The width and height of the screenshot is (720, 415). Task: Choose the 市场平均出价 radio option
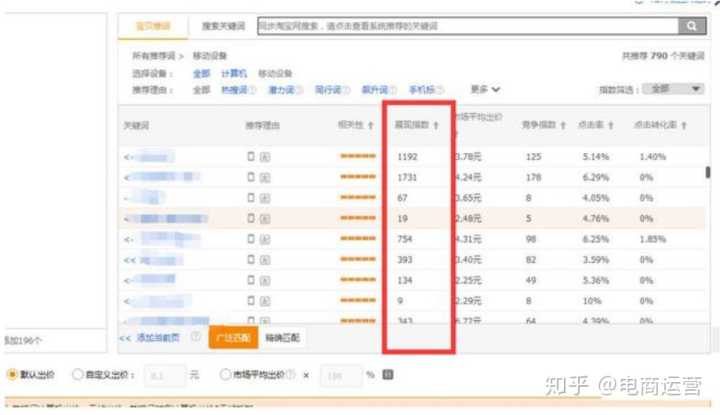[223, 374]
